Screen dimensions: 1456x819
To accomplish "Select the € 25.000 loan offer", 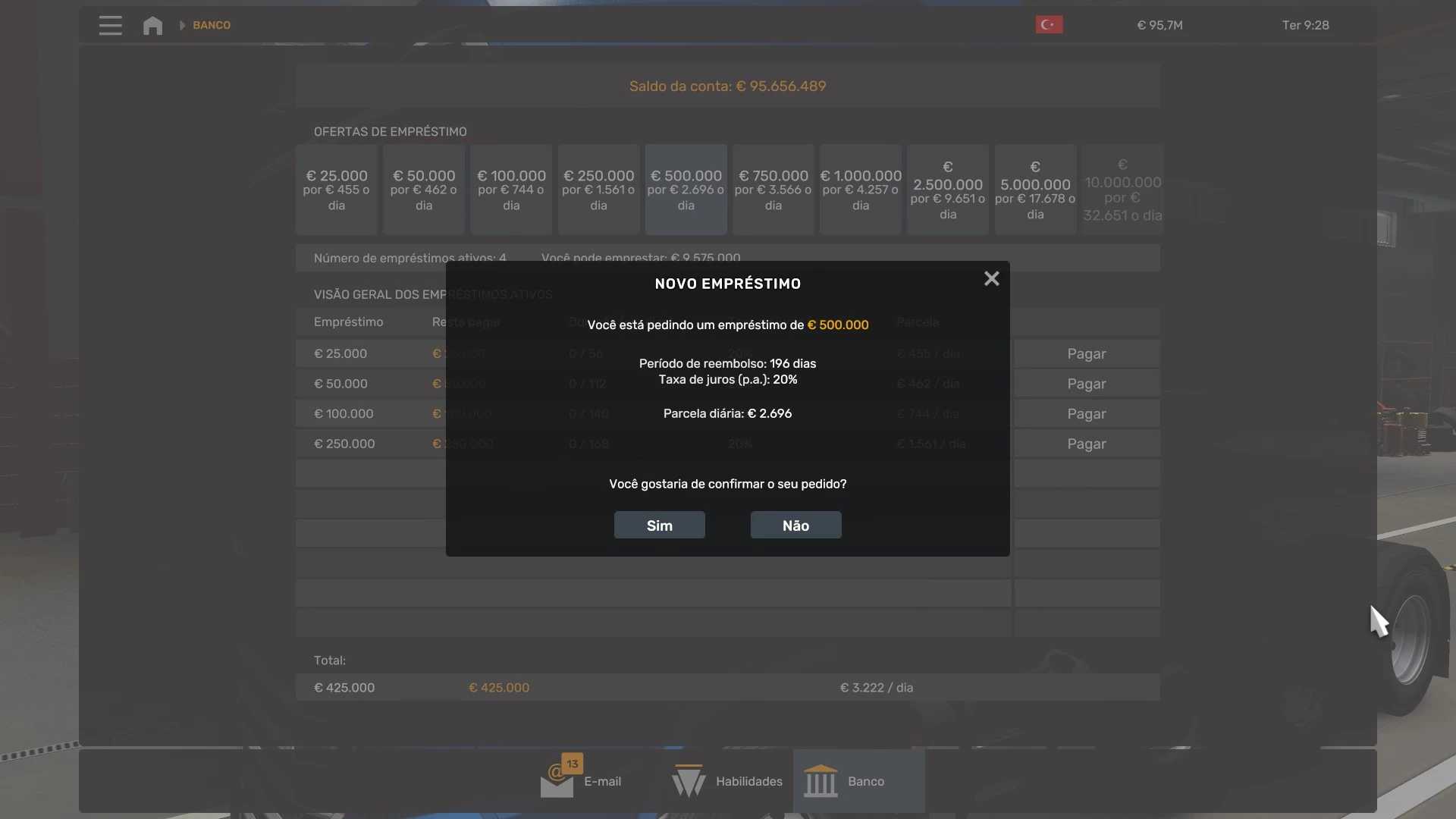I will (x=336, y=190).
